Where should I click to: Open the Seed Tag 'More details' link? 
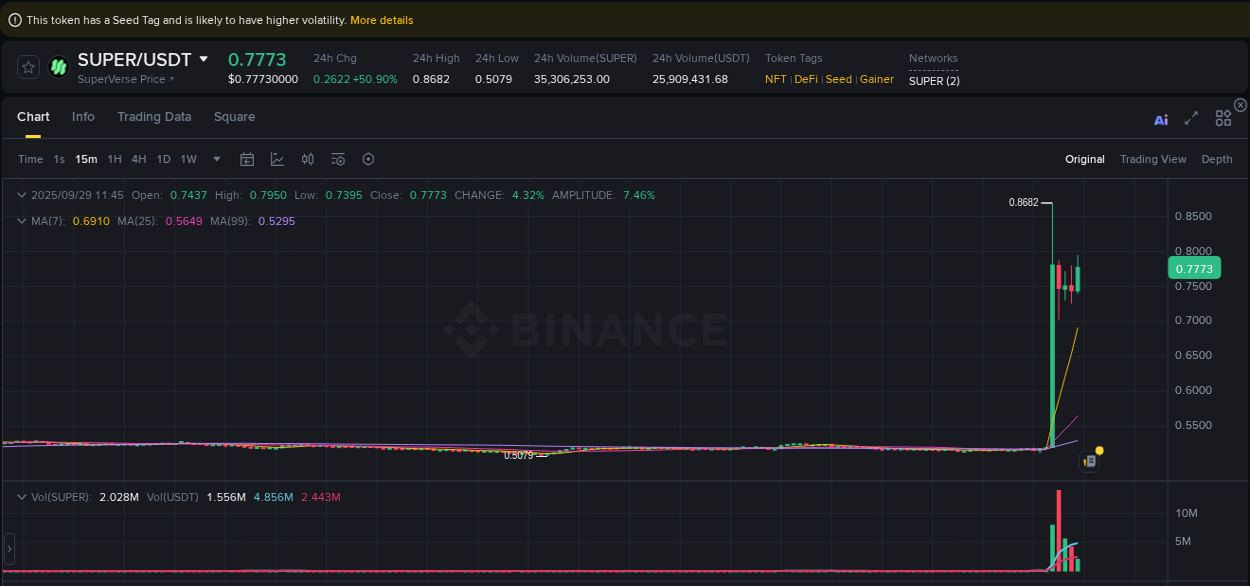click(x=382, y=20)
